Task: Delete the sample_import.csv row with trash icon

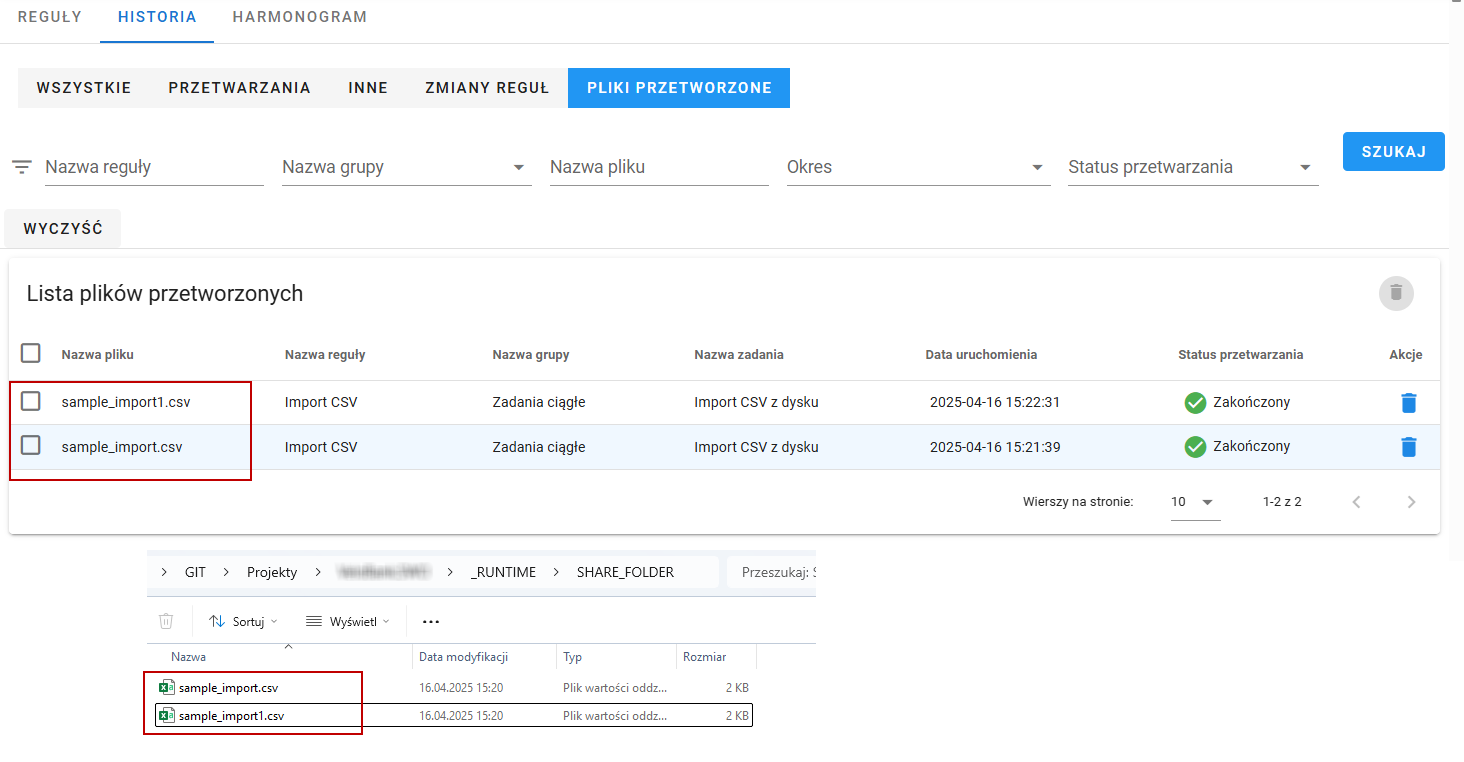Action: click(x=1408, y=447)
